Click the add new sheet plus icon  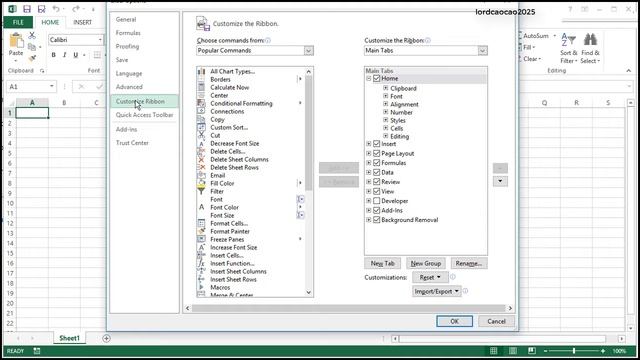107,338
